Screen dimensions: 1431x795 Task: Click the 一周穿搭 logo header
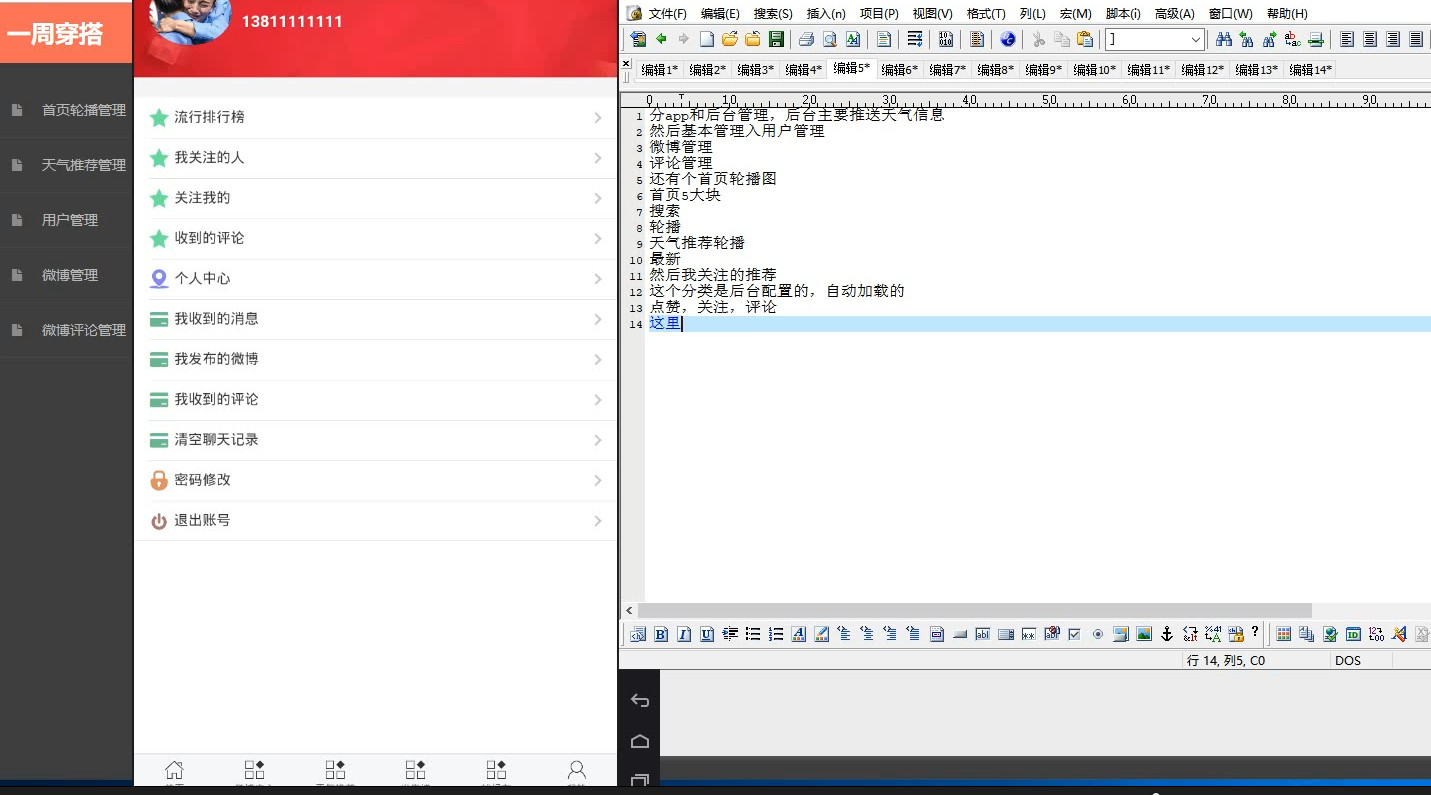coord(66,32)
